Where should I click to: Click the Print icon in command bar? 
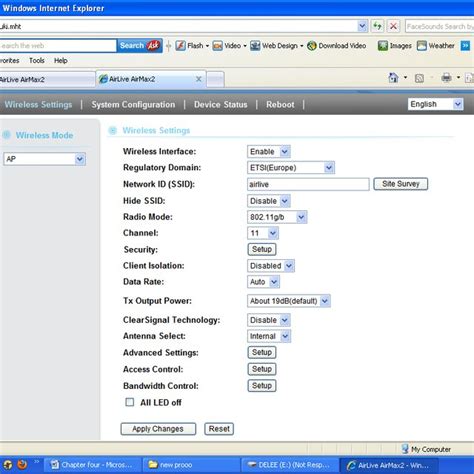click(x=446, y=78)
